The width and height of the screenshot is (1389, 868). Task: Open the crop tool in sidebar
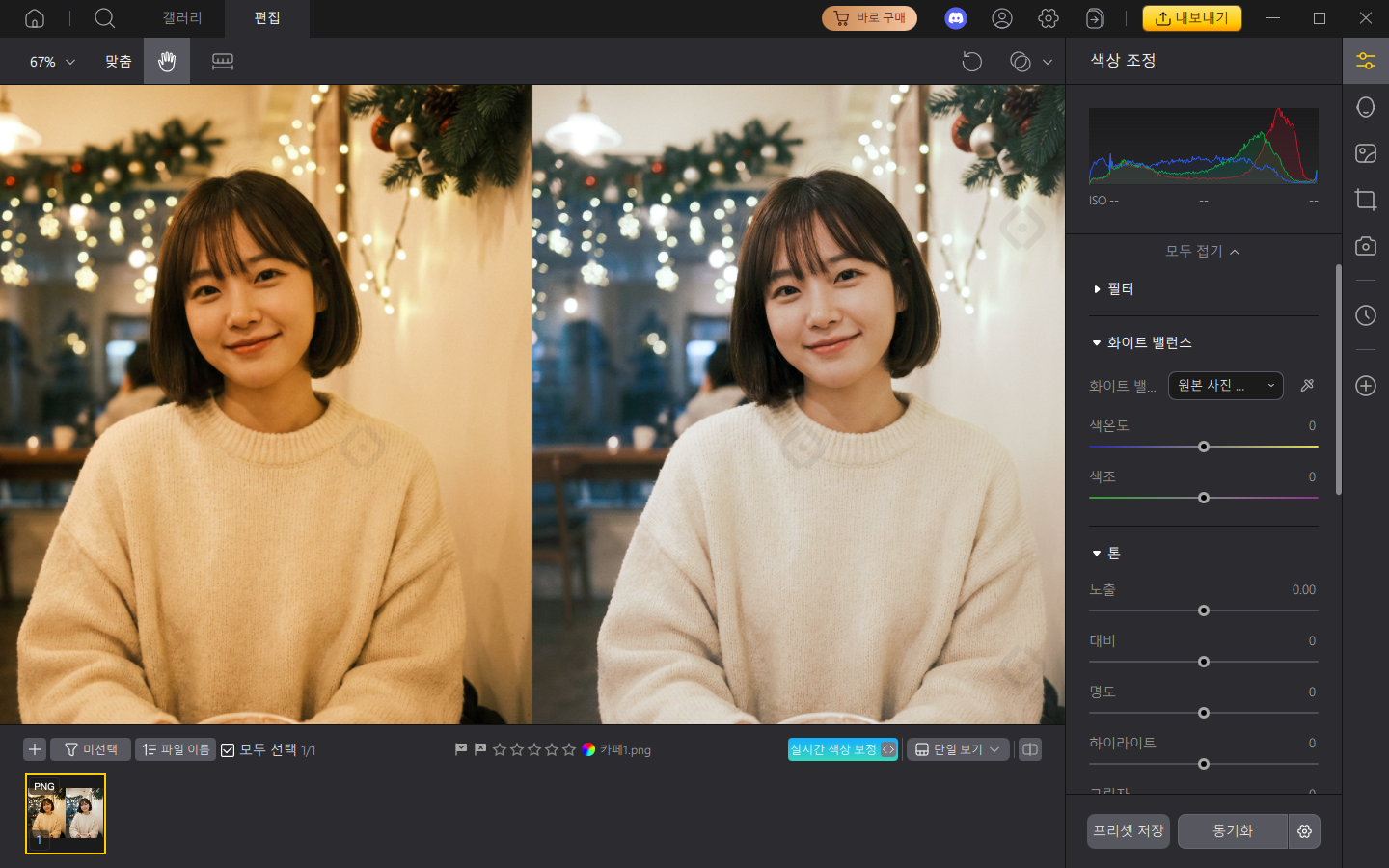pos(1365,200)
